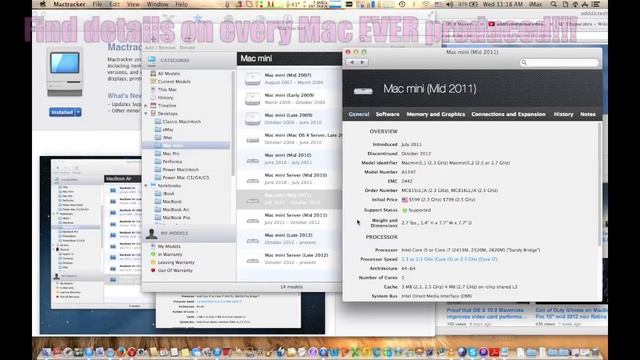
Task: Open the Help menu
Action: point(182,4)
